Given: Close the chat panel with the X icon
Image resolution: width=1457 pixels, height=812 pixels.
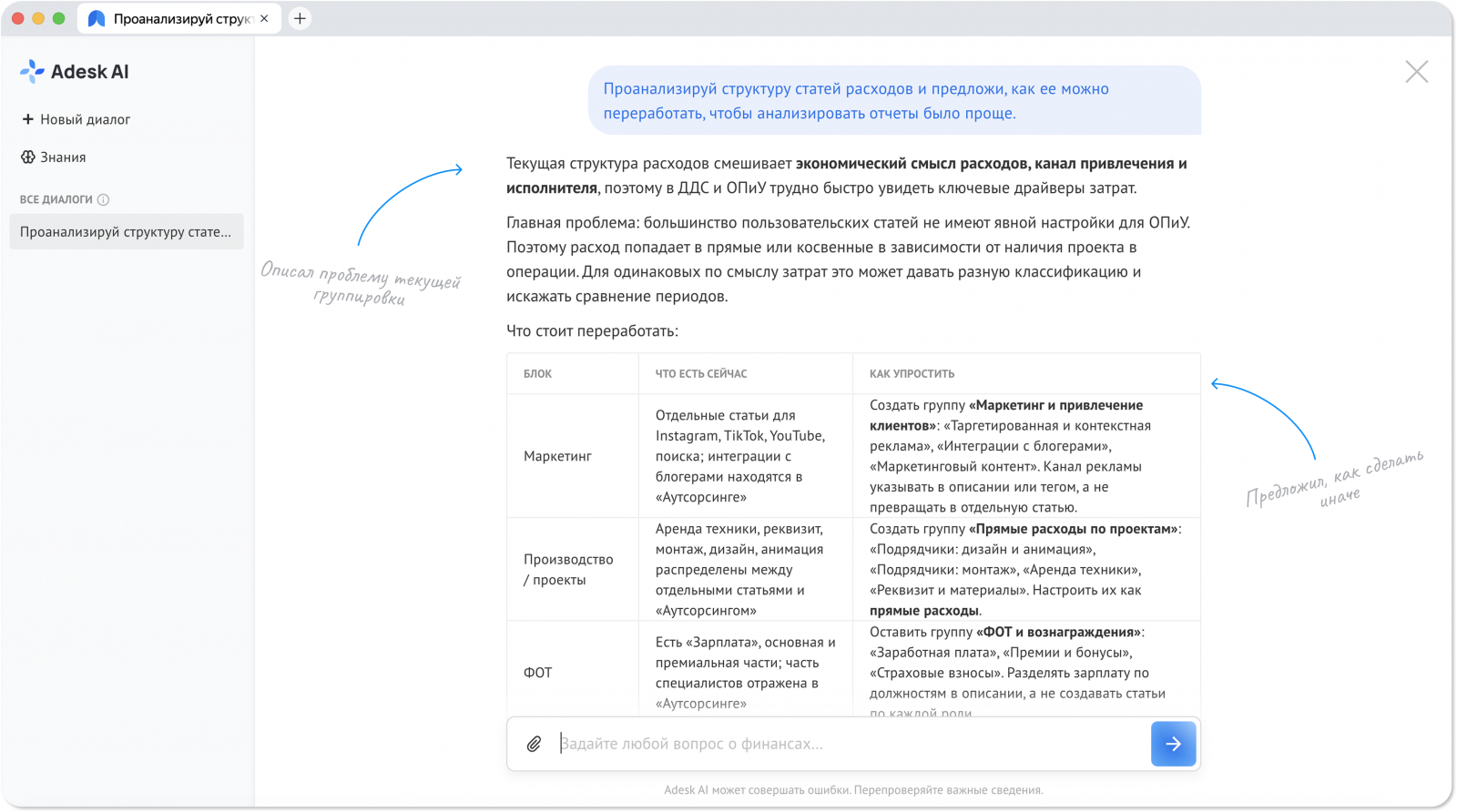Looking at the screenshot, I should pyautogui.click(x=1416, y=72).
